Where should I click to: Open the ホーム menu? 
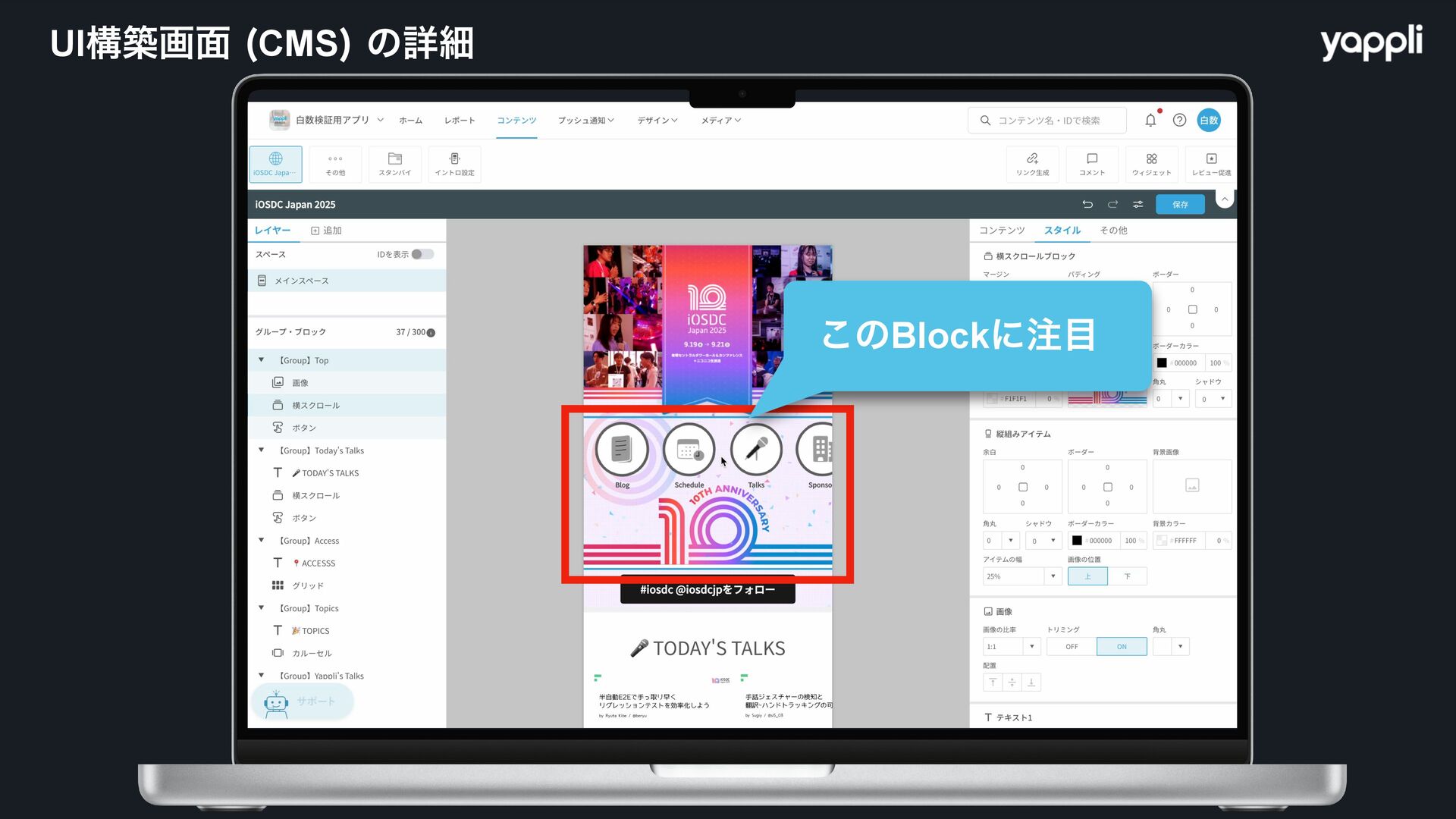(x=410, y=120)
